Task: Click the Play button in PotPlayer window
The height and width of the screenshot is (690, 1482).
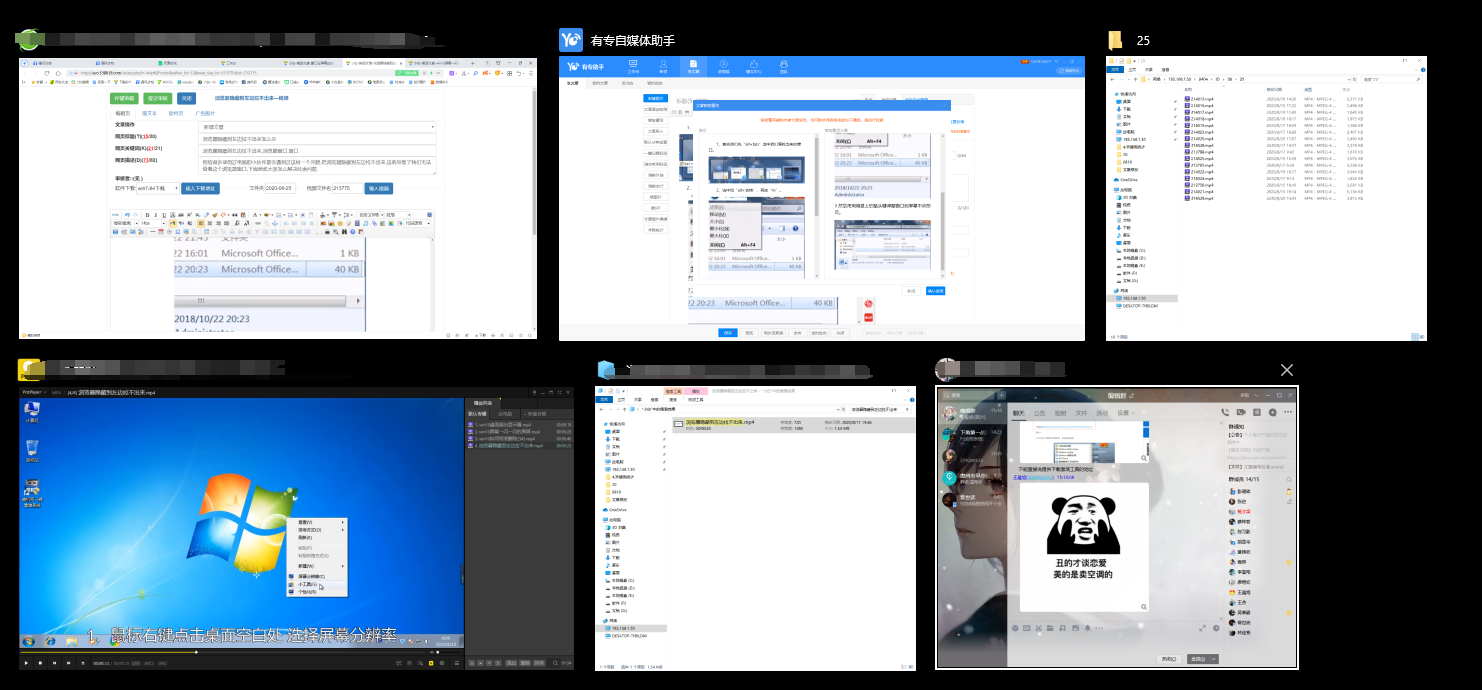Action: [x=26, y=663]
